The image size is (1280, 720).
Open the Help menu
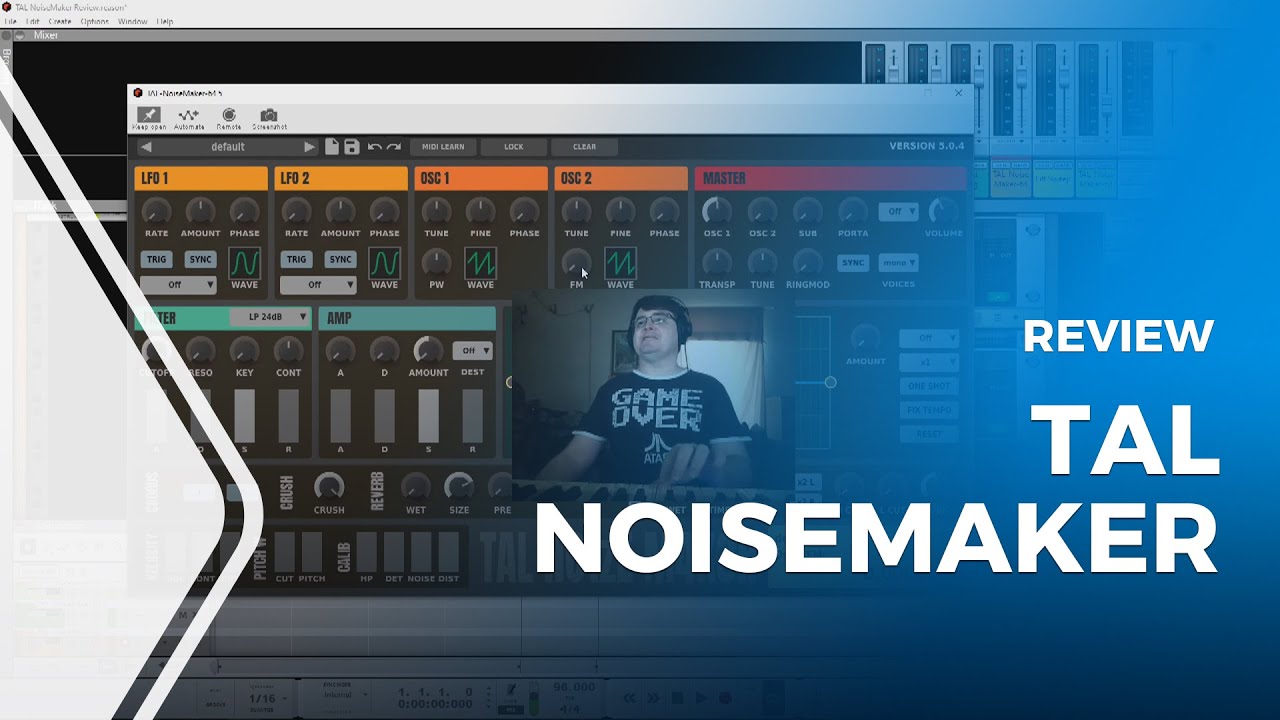pos(165,21)
